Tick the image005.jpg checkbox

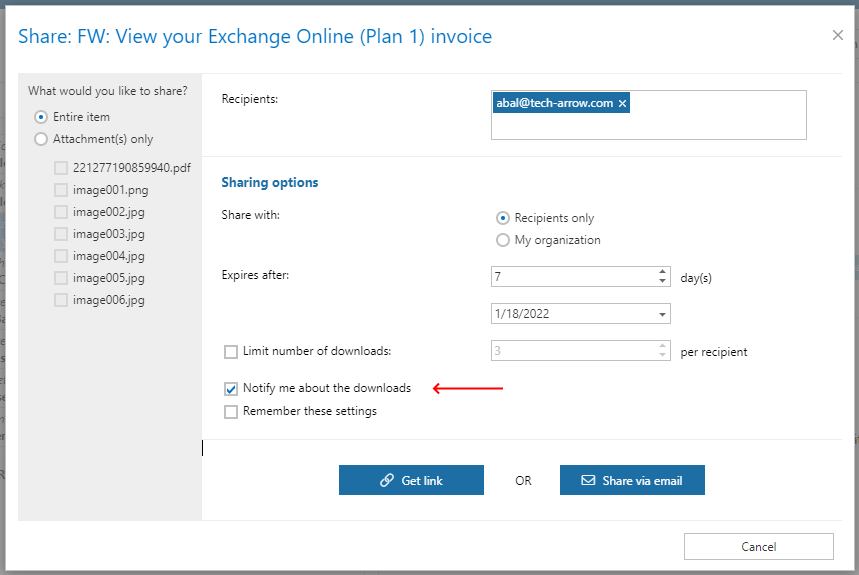61,278
